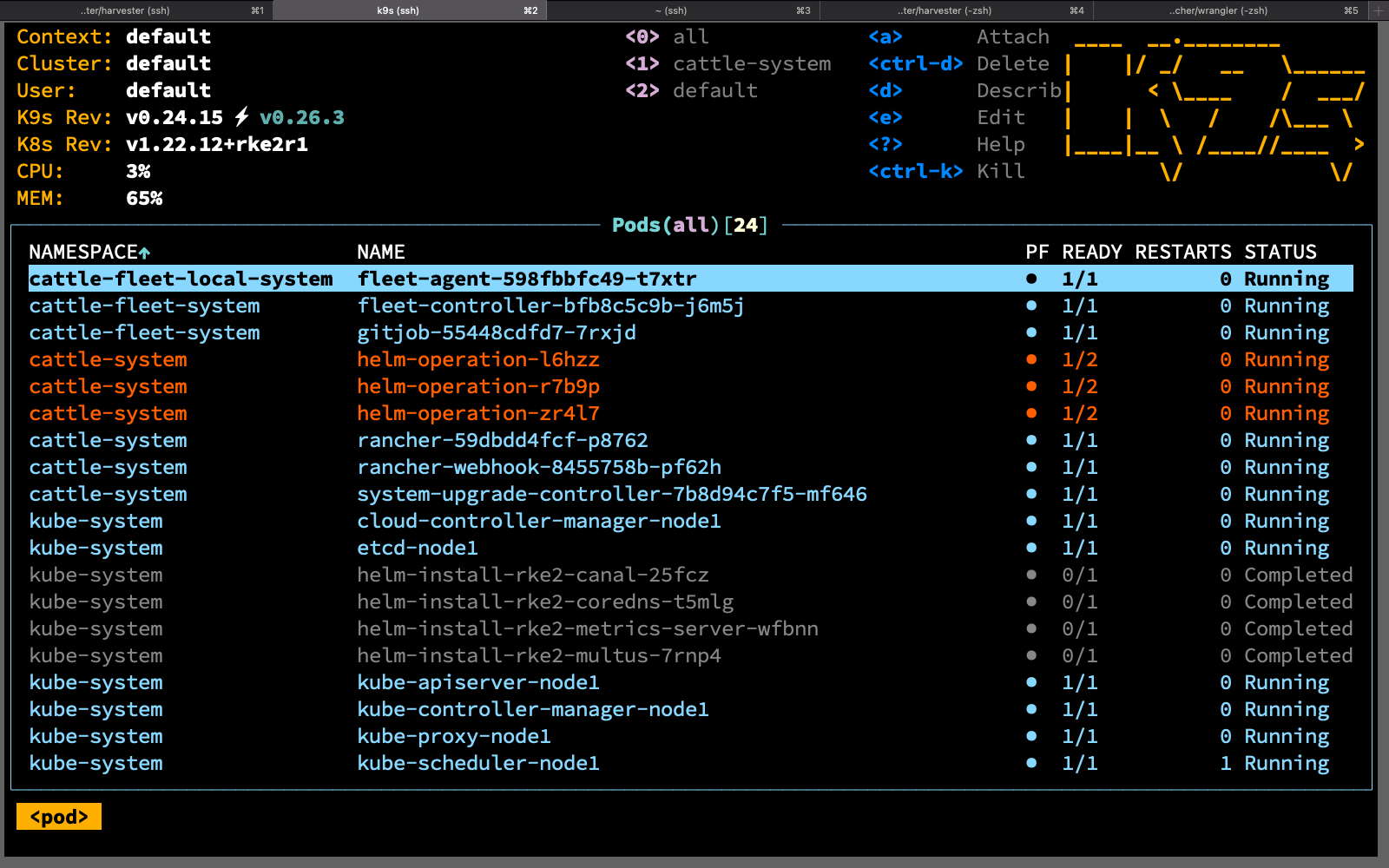Click the PF dot for etcd-node1
Viewport: 1389px width, 868px height.
click(x=1031, y=548)
